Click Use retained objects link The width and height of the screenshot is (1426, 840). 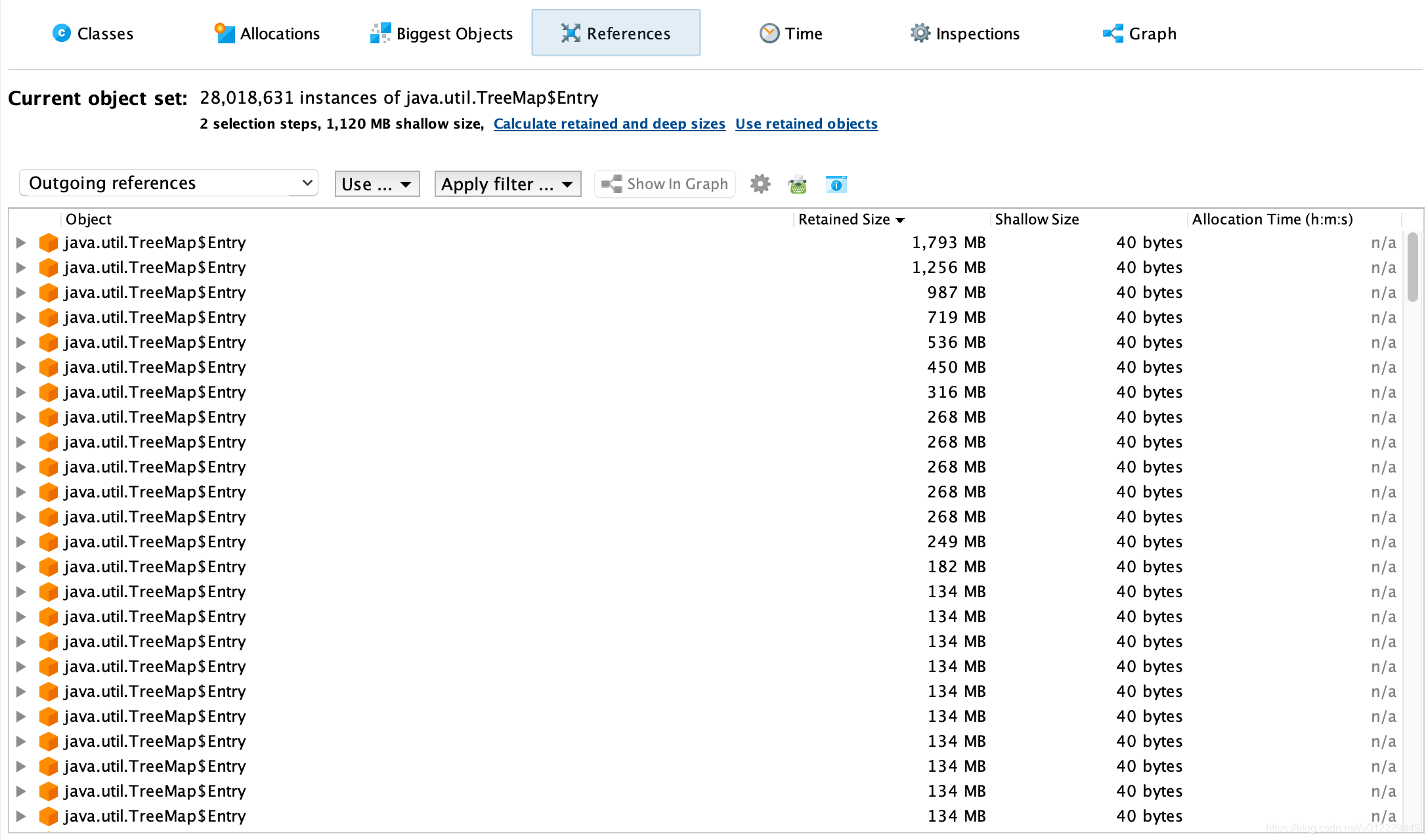click(806, 123)
